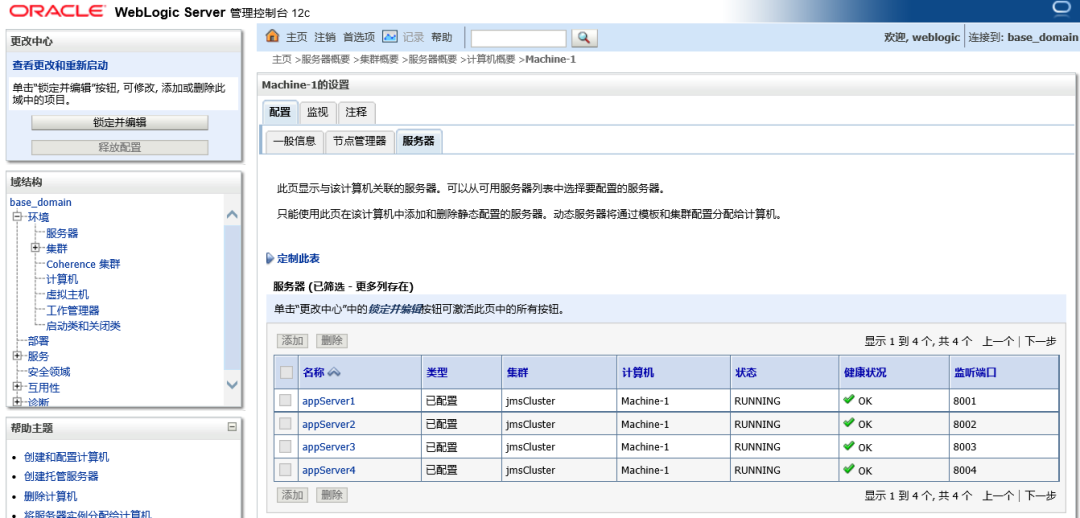Click the magnifier search button
The height and width of the screenshot is (518, 1080).
pyautogui.click(x=584, y=38)
